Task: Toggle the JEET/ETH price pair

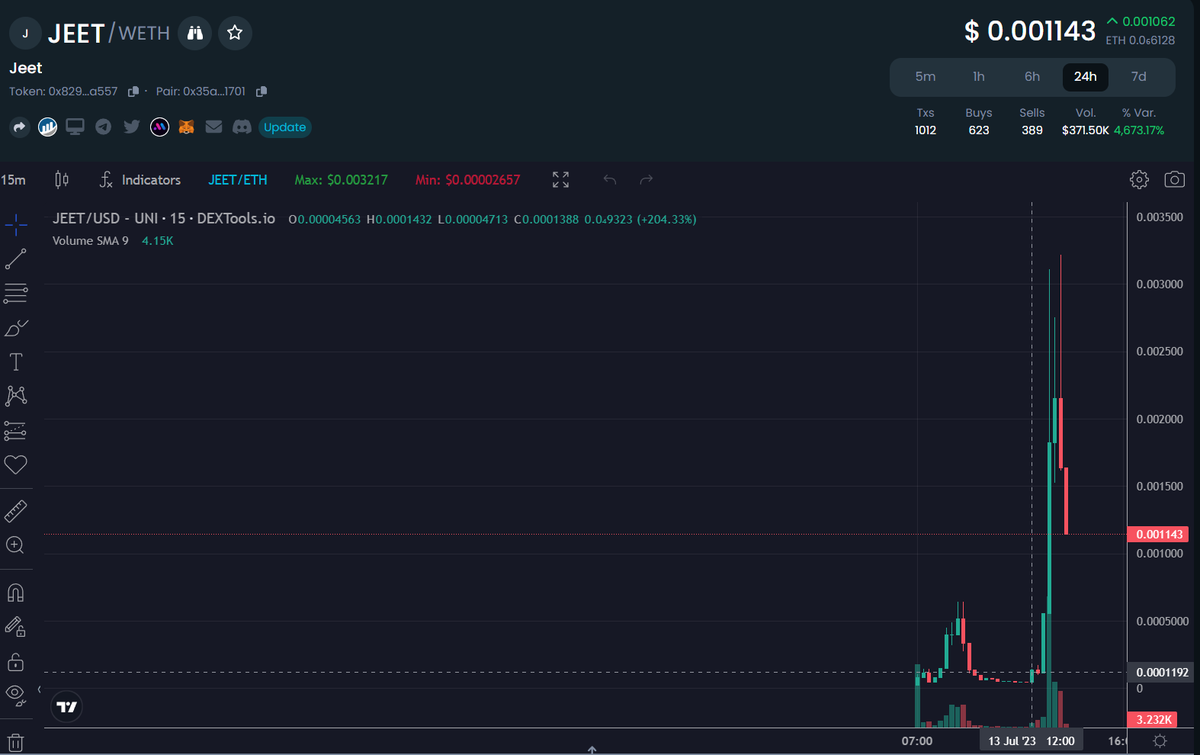Action: point(237,180)
